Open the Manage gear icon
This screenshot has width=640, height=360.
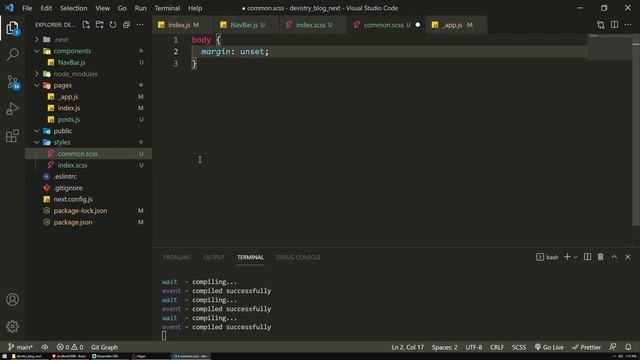click(x=12, y=326)
